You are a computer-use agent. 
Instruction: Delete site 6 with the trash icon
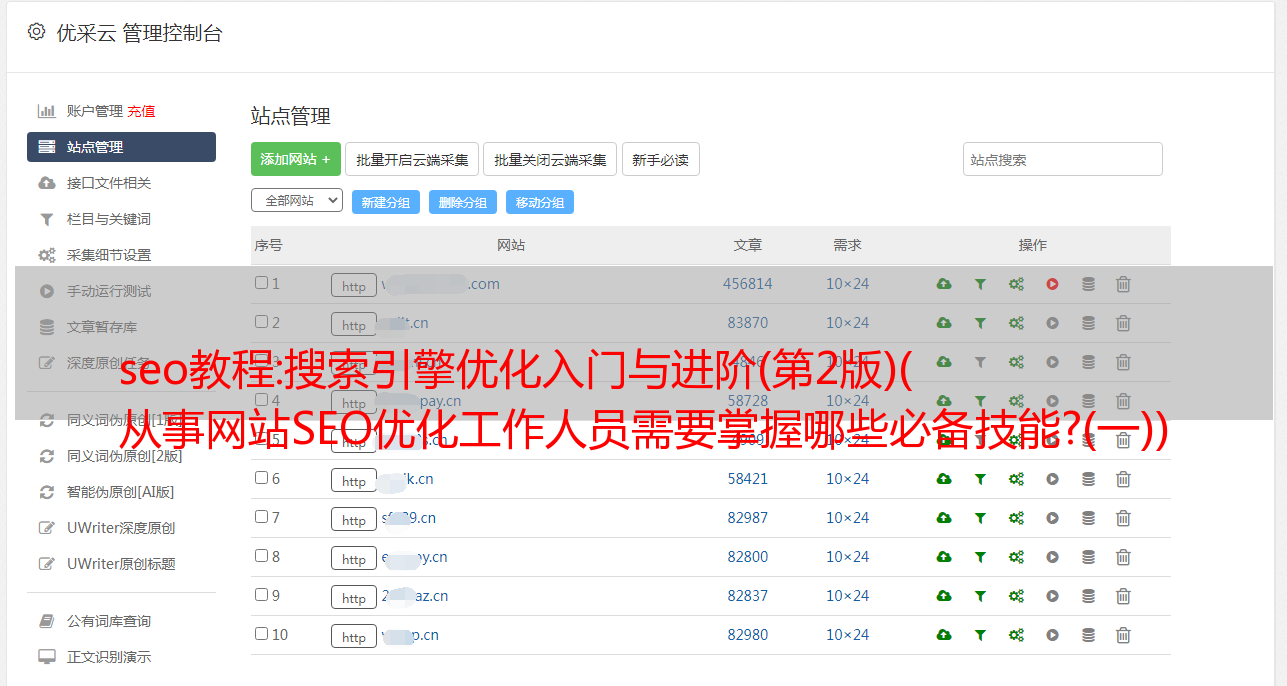click(1123, 479)
